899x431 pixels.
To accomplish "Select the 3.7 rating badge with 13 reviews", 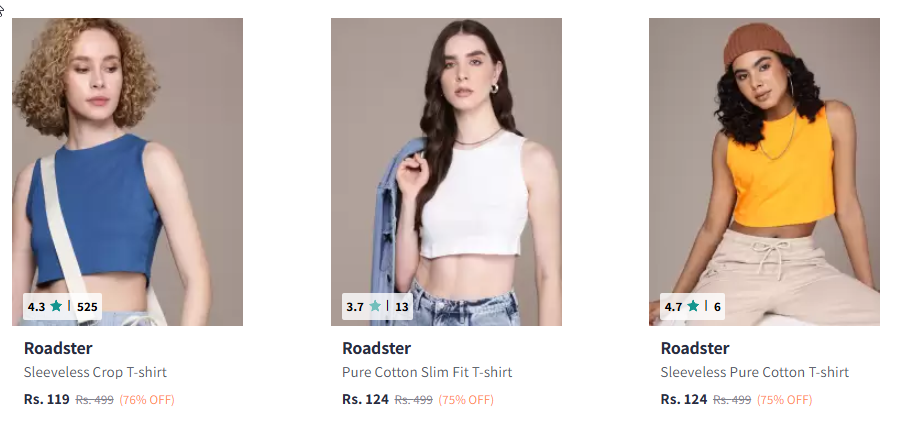I will click(x=377, y=307).
